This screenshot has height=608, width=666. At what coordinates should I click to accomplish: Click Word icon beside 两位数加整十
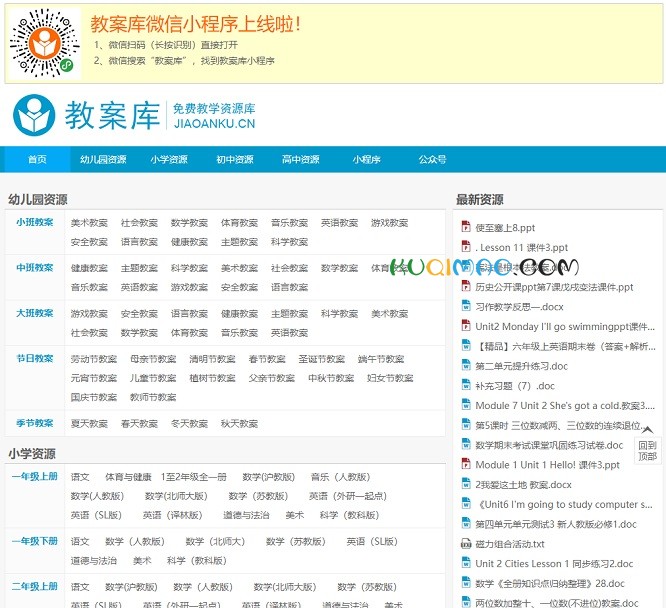click(x=466, y=602)
